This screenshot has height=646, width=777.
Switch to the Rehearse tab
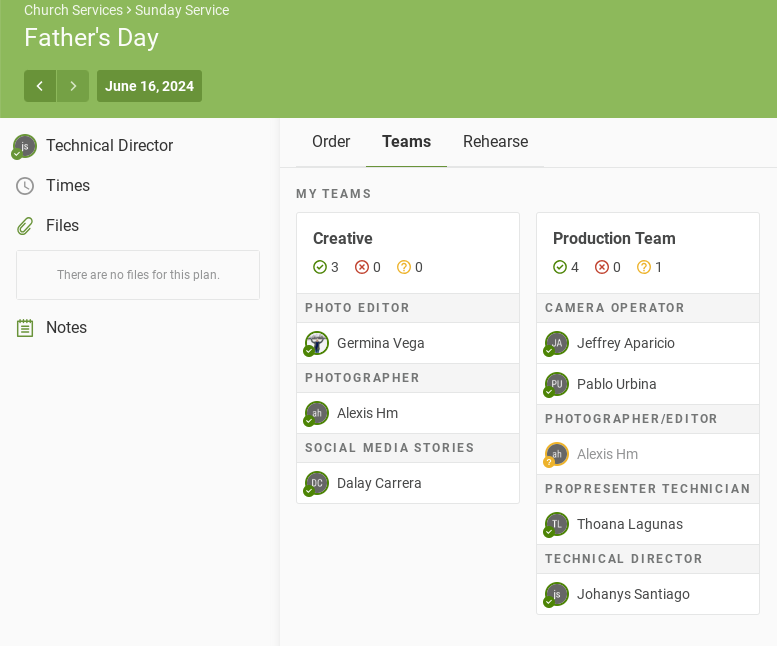pyautogui.click(x=495, y=142)
